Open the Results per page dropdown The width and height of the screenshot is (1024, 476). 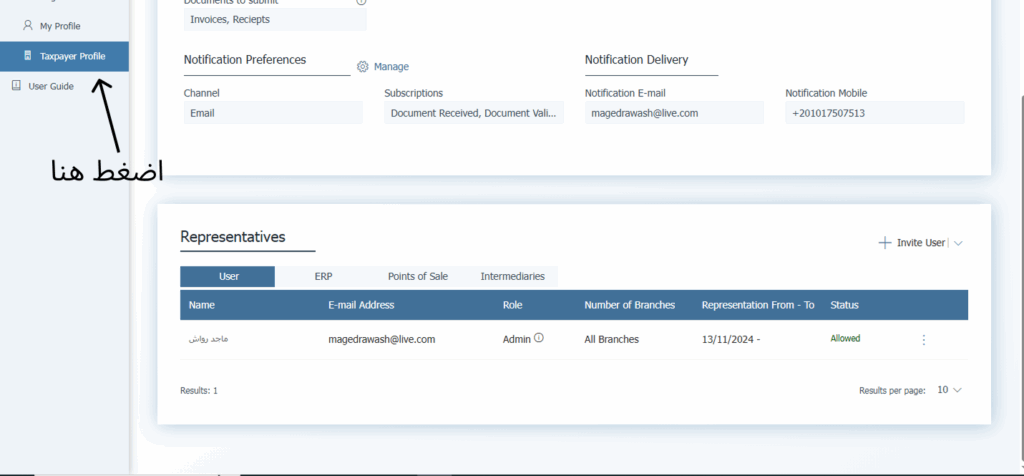point(949,390)
